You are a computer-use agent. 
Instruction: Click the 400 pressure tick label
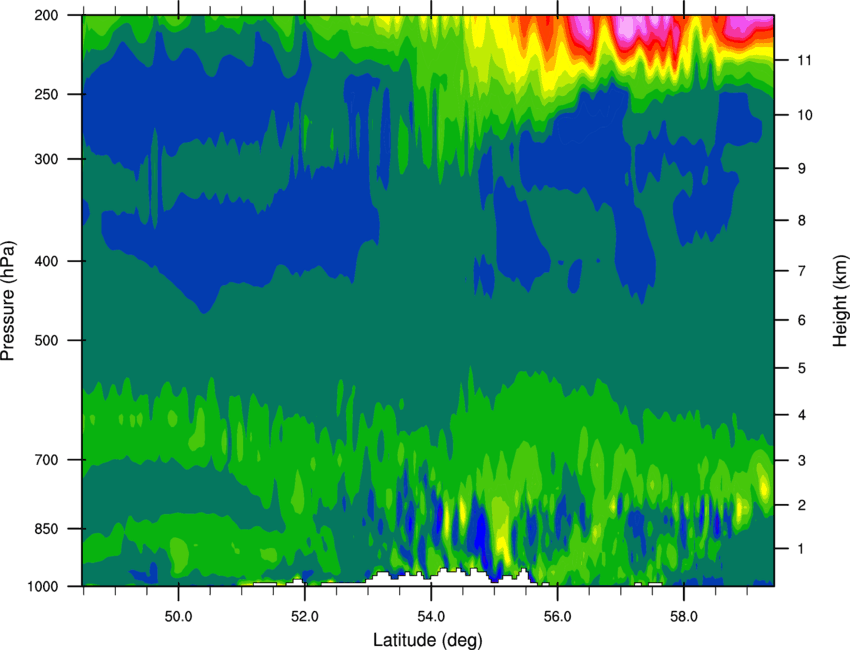point(46,261)
